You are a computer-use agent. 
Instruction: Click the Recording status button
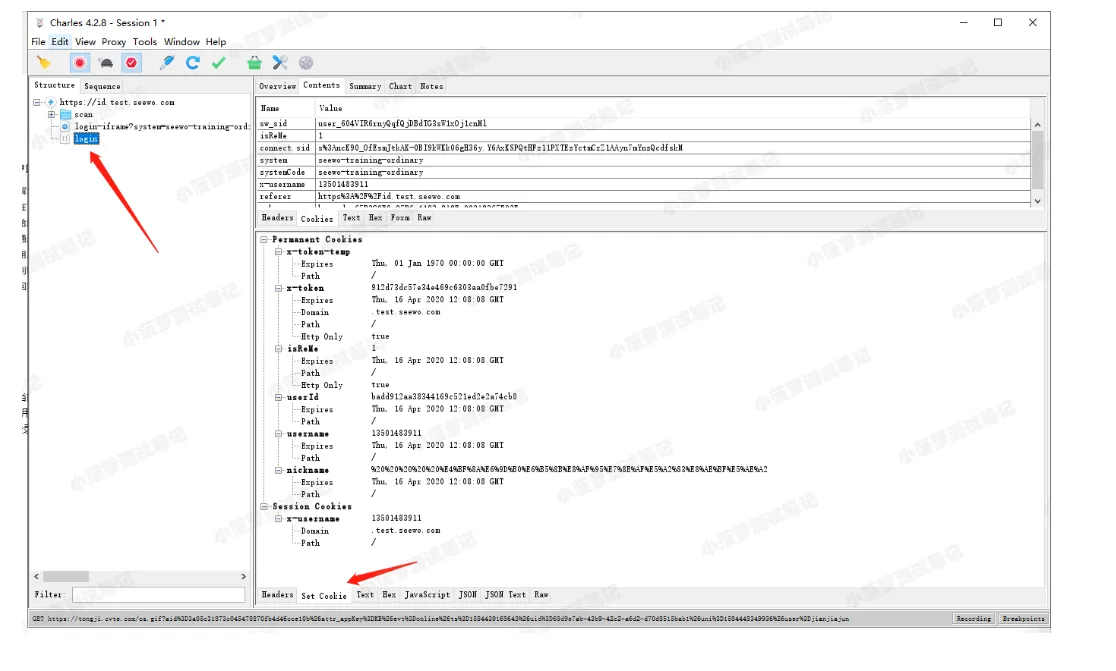click(974, 619)
